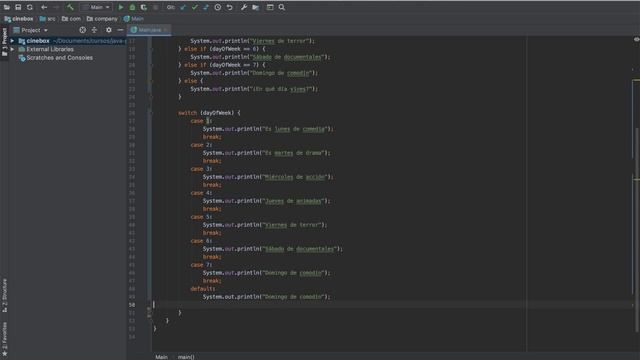The height and width of the screenshot is (360, 640).
Task: Run Main with the green play icon
Action: tap(121, 7)
